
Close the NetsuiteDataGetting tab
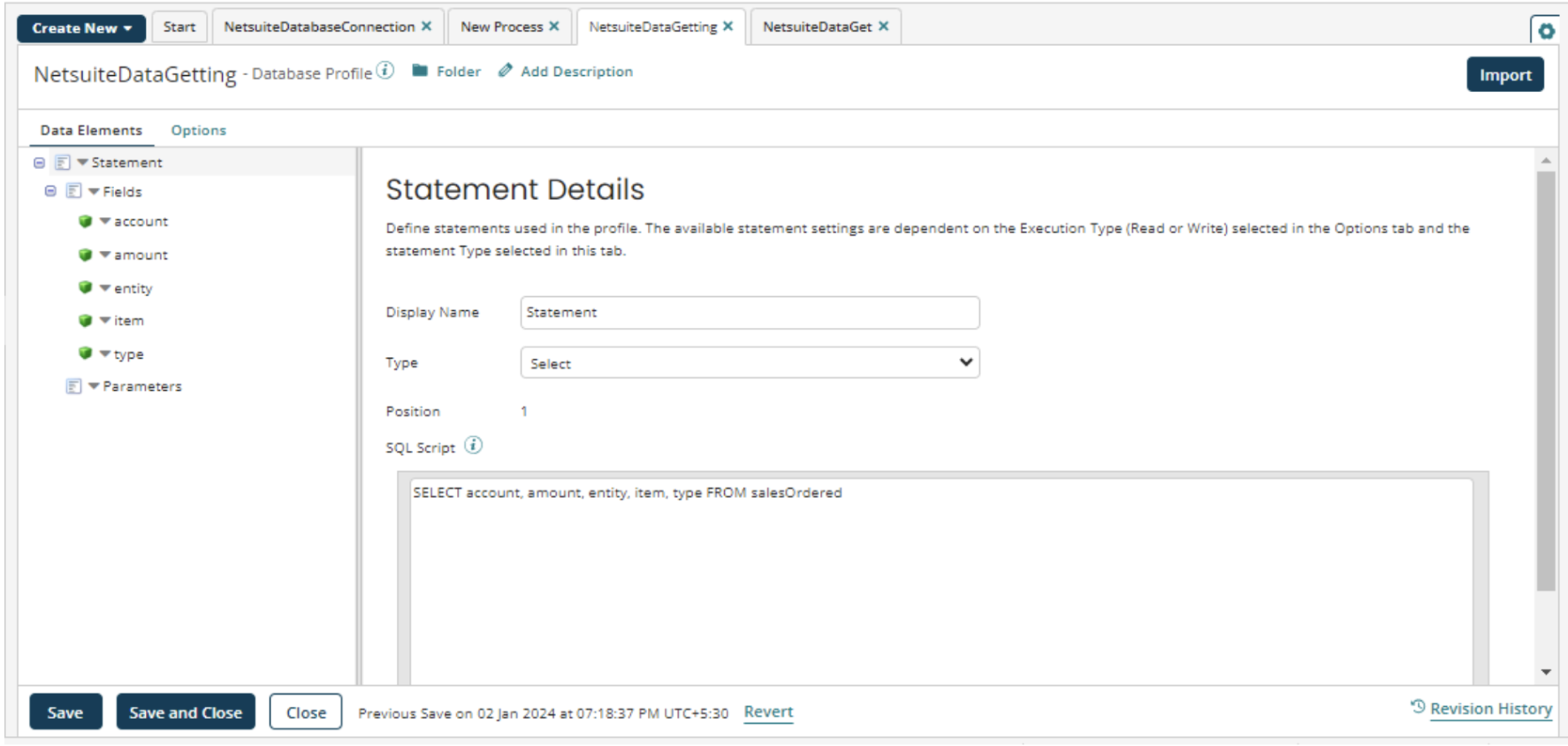coord(728,27)
